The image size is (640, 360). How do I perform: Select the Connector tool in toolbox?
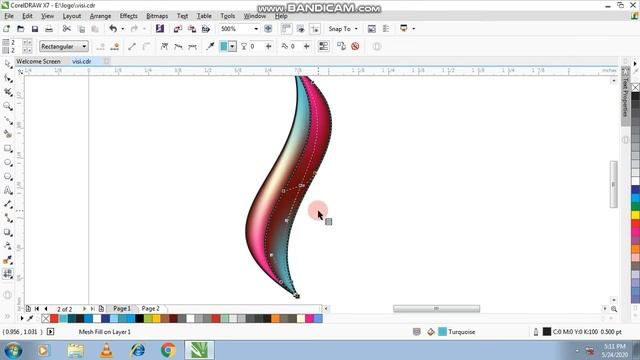point(8,218)
